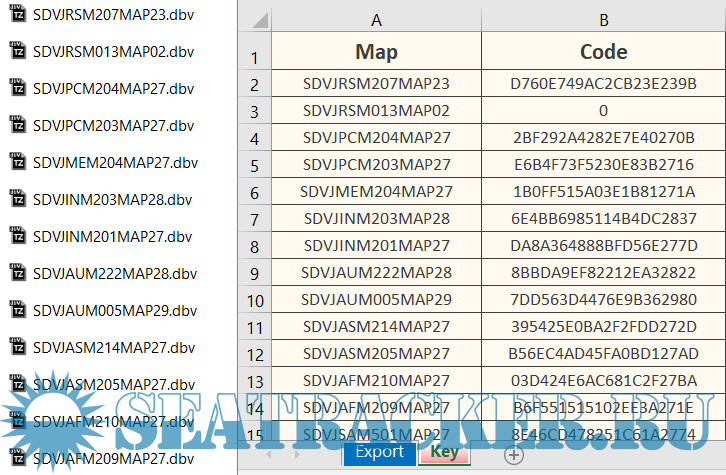
Task: Select column B header
Action: pyautogui.click(x=603, y=20)
